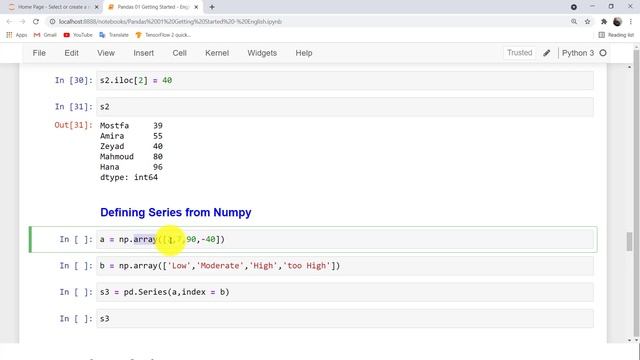The image size is (640, 360).
Task: Click the Amira row in Out[31]
Action: click(x=131, y=136)
